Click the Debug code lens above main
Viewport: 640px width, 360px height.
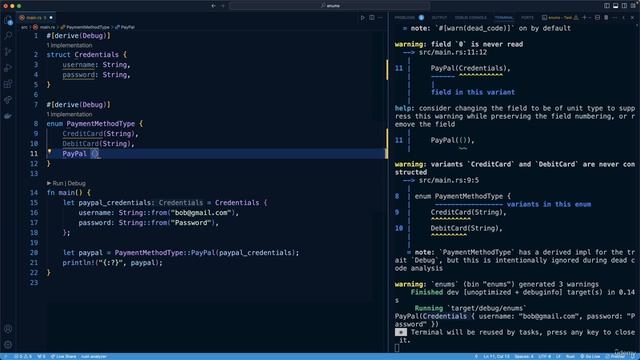coord(76,183)
